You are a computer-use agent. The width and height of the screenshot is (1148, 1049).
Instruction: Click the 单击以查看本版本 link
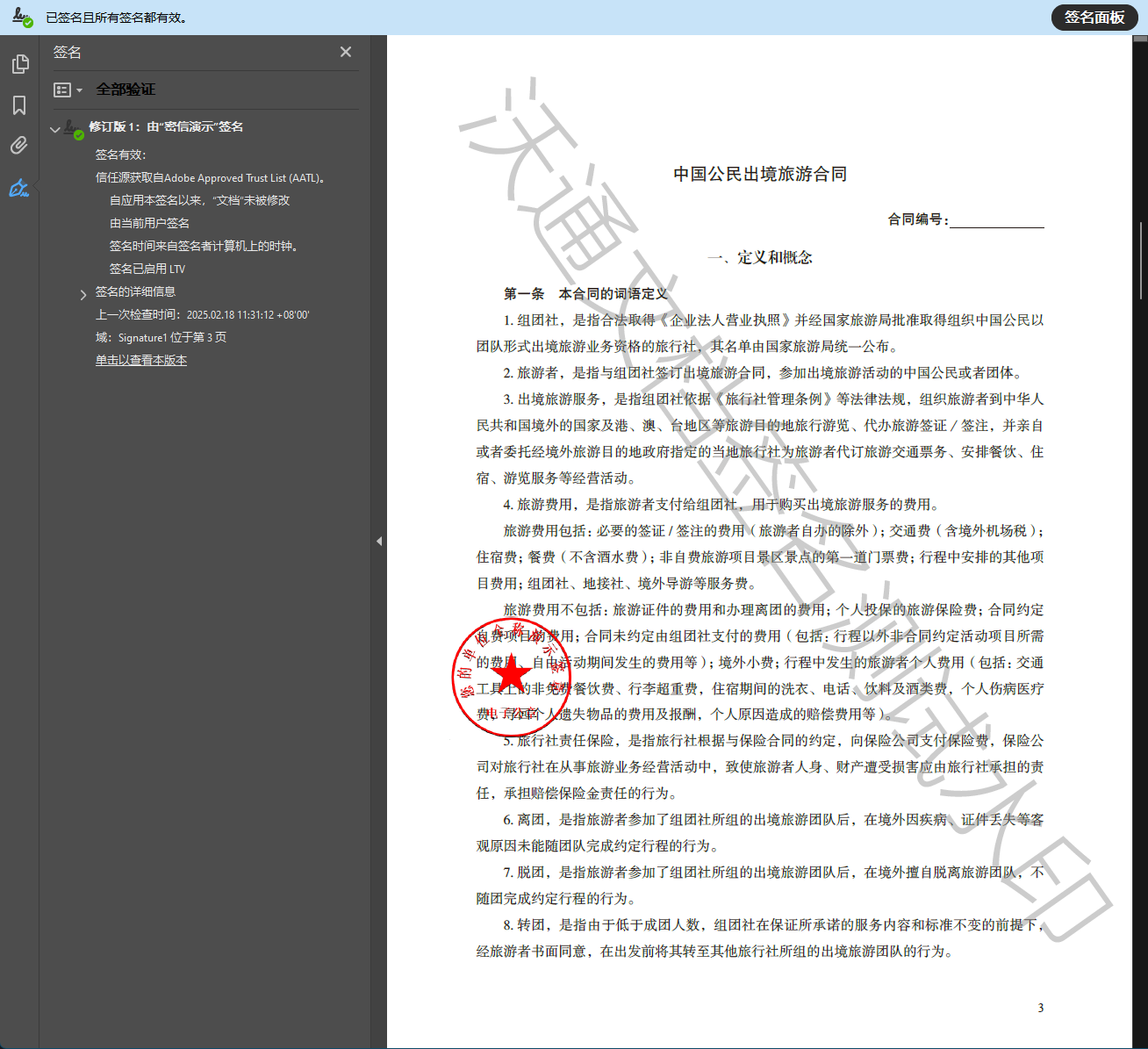[x=141, y=360]
